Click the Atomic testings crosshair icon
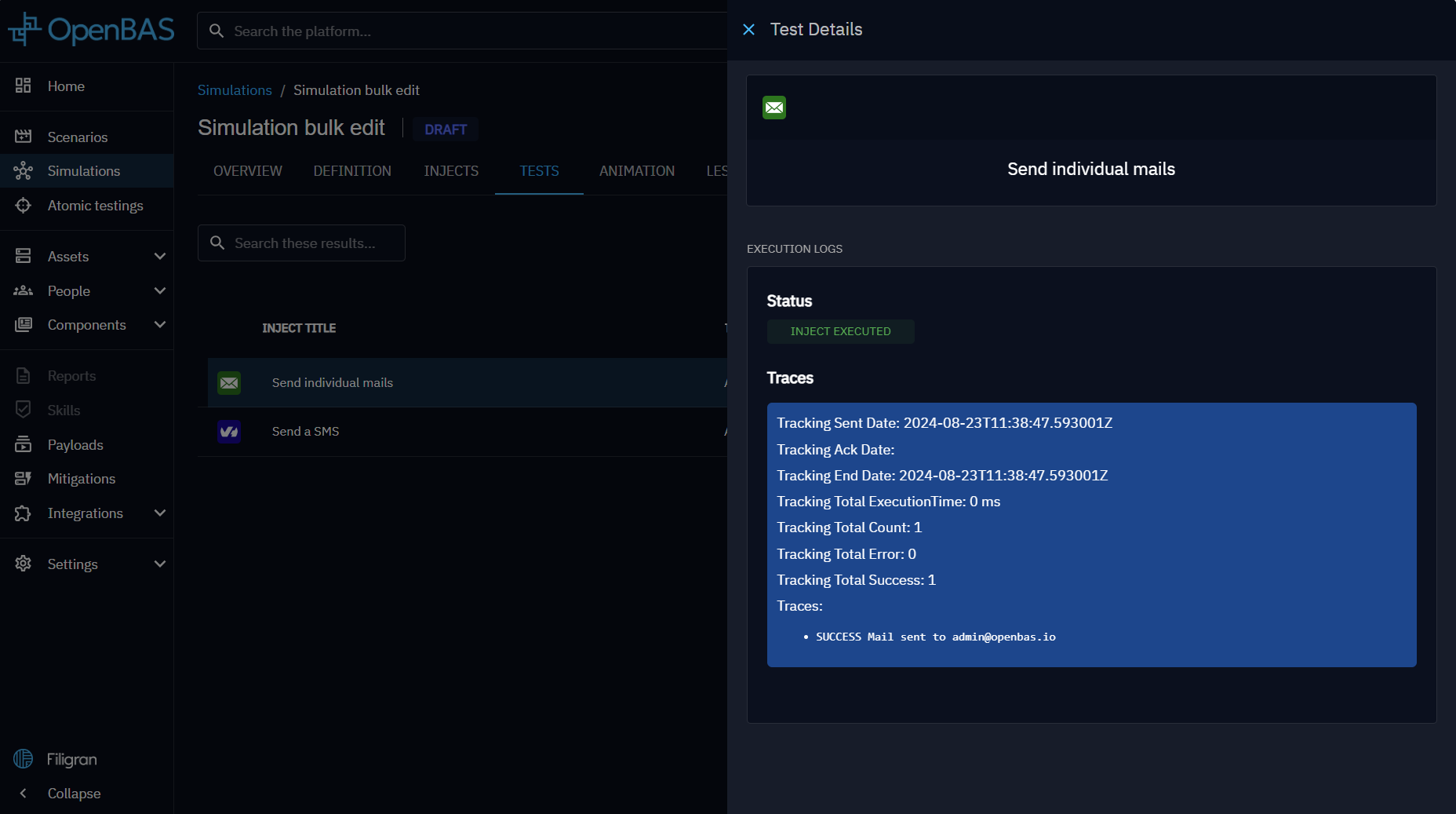The image size is (1456, 814). 24,206
